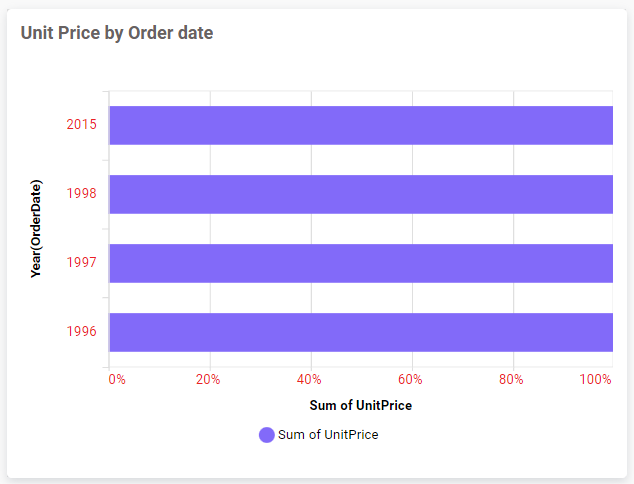Click the Year(OrderDate) y-axis title

point(36,228)
